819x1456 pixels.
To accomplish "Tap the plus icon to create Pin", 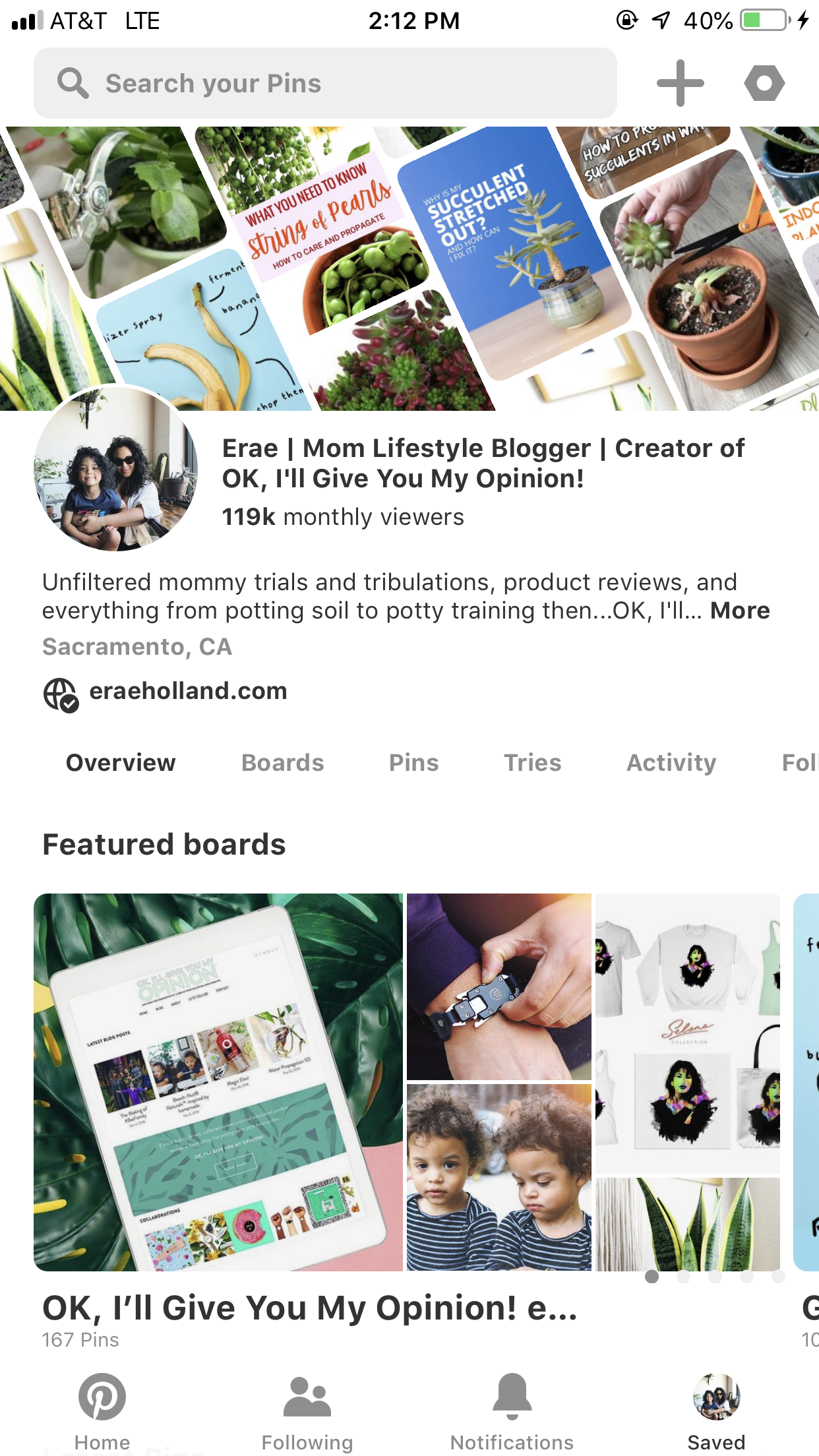I will [x=680, y=83].
